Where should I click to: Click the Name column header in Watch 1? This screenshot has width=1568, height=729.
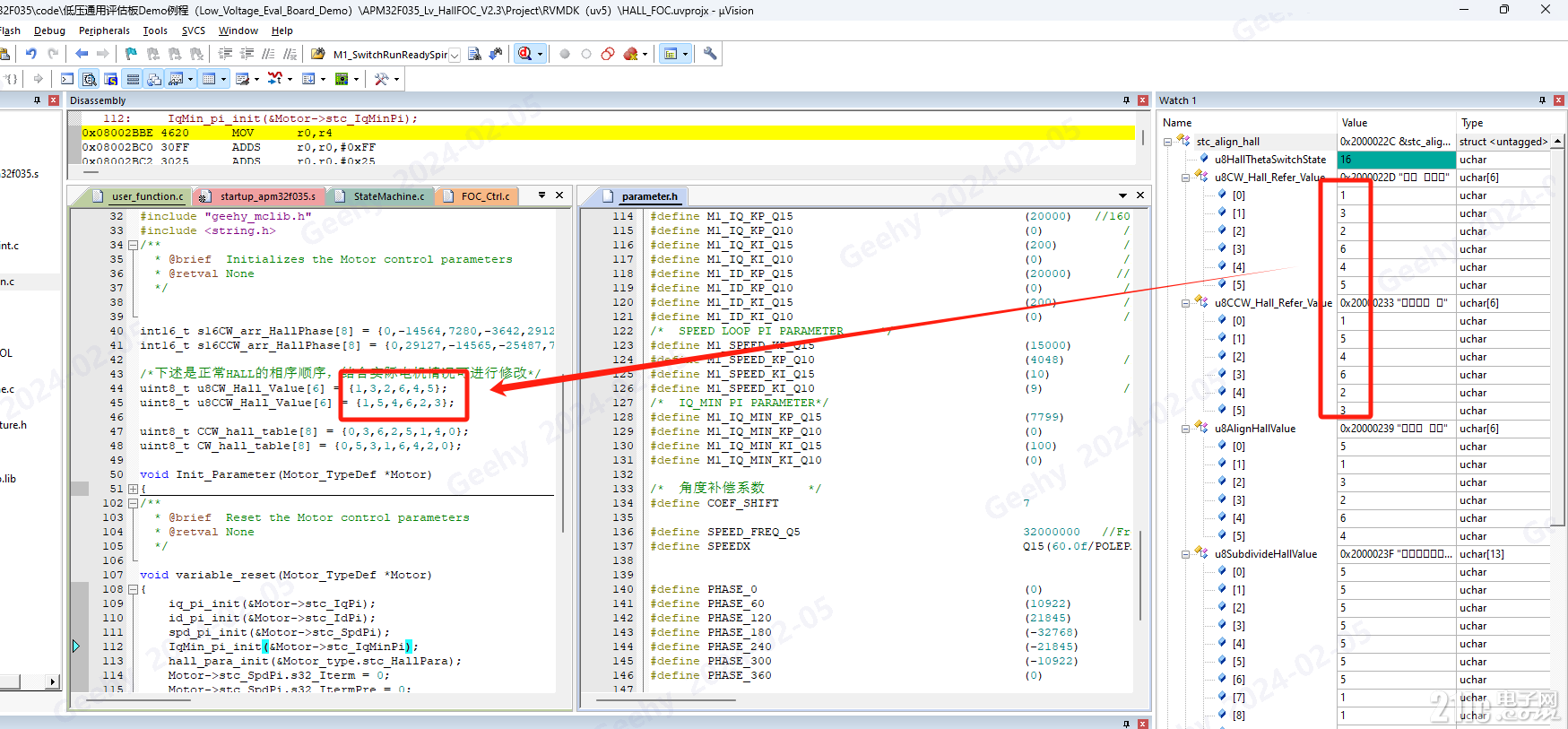(x=1247, y=123)
